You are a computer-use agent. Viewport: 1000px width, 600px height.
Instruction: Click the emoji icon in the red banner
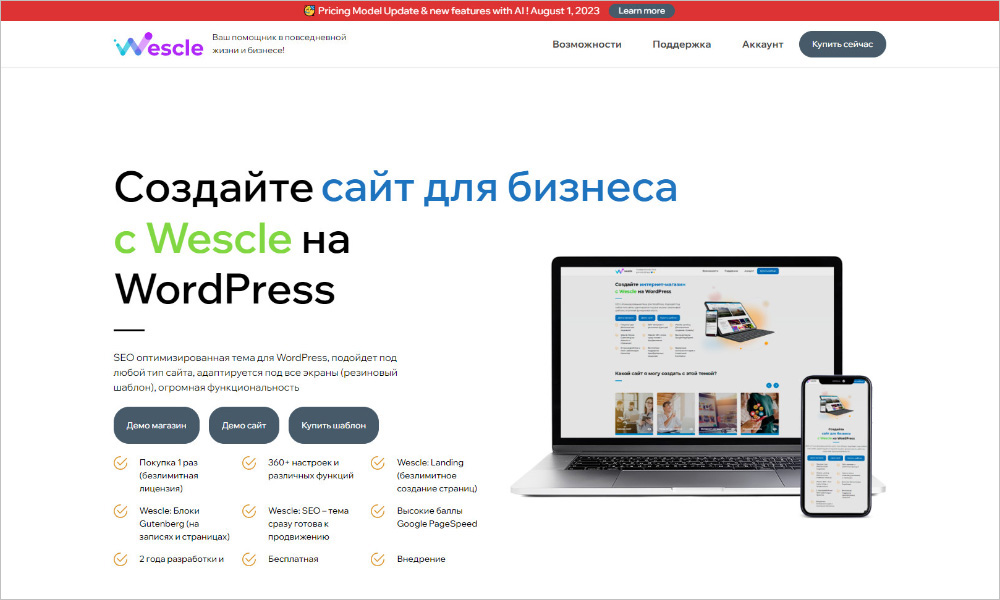309,10
